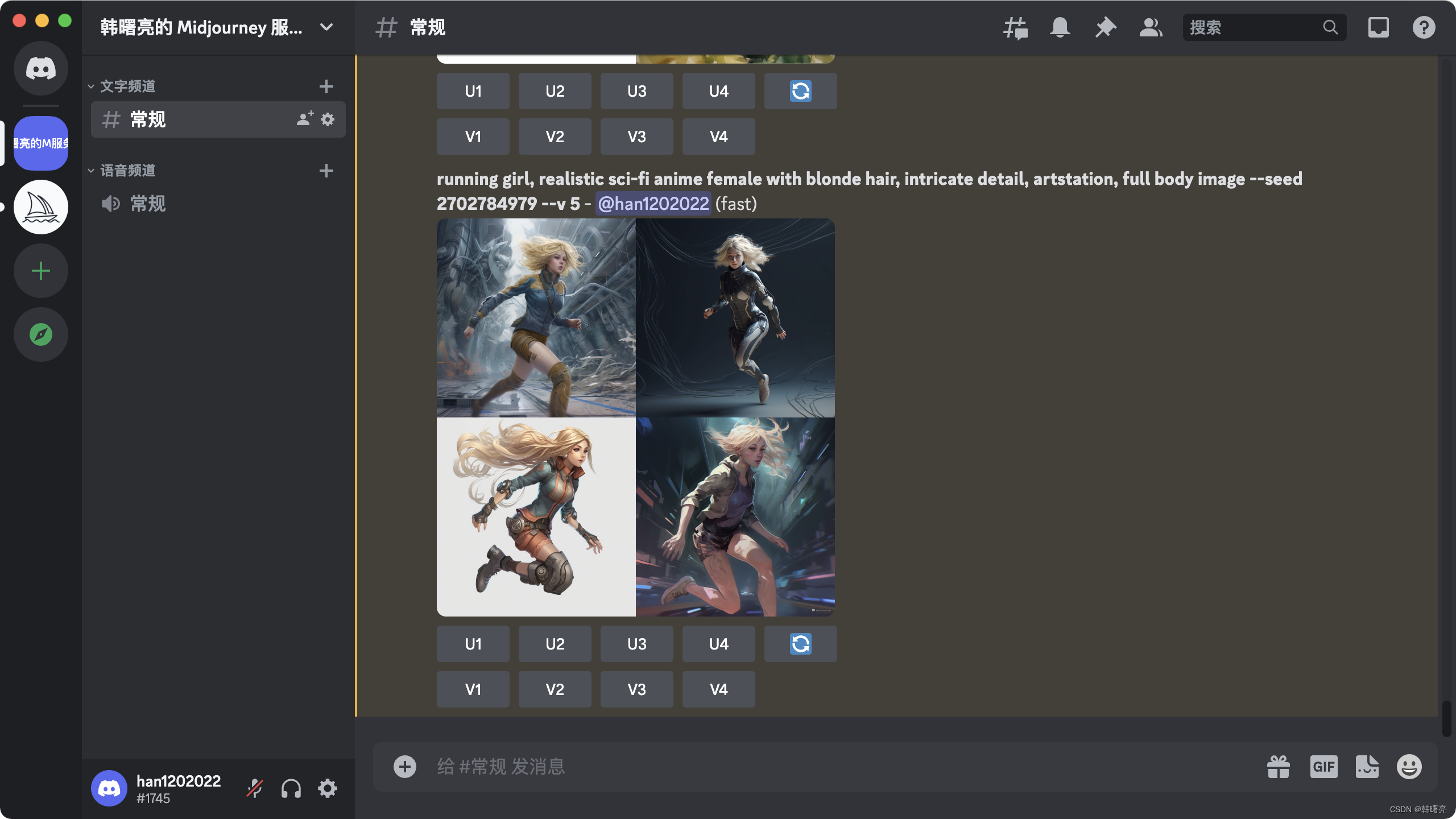Screen dimensions: 1456x819
Task: Click V4 under the running girl images
Action: 718,689
